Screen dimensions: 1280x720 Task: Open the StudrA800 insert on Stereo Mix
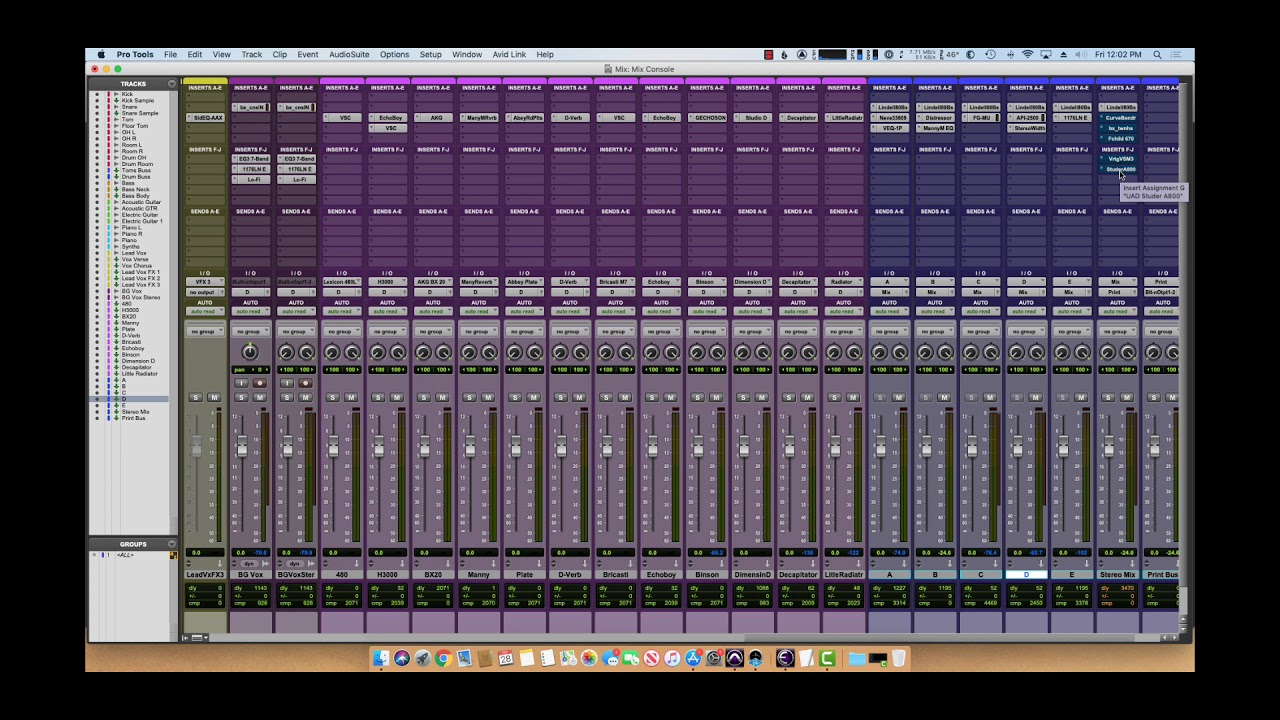click(1118, 169)
